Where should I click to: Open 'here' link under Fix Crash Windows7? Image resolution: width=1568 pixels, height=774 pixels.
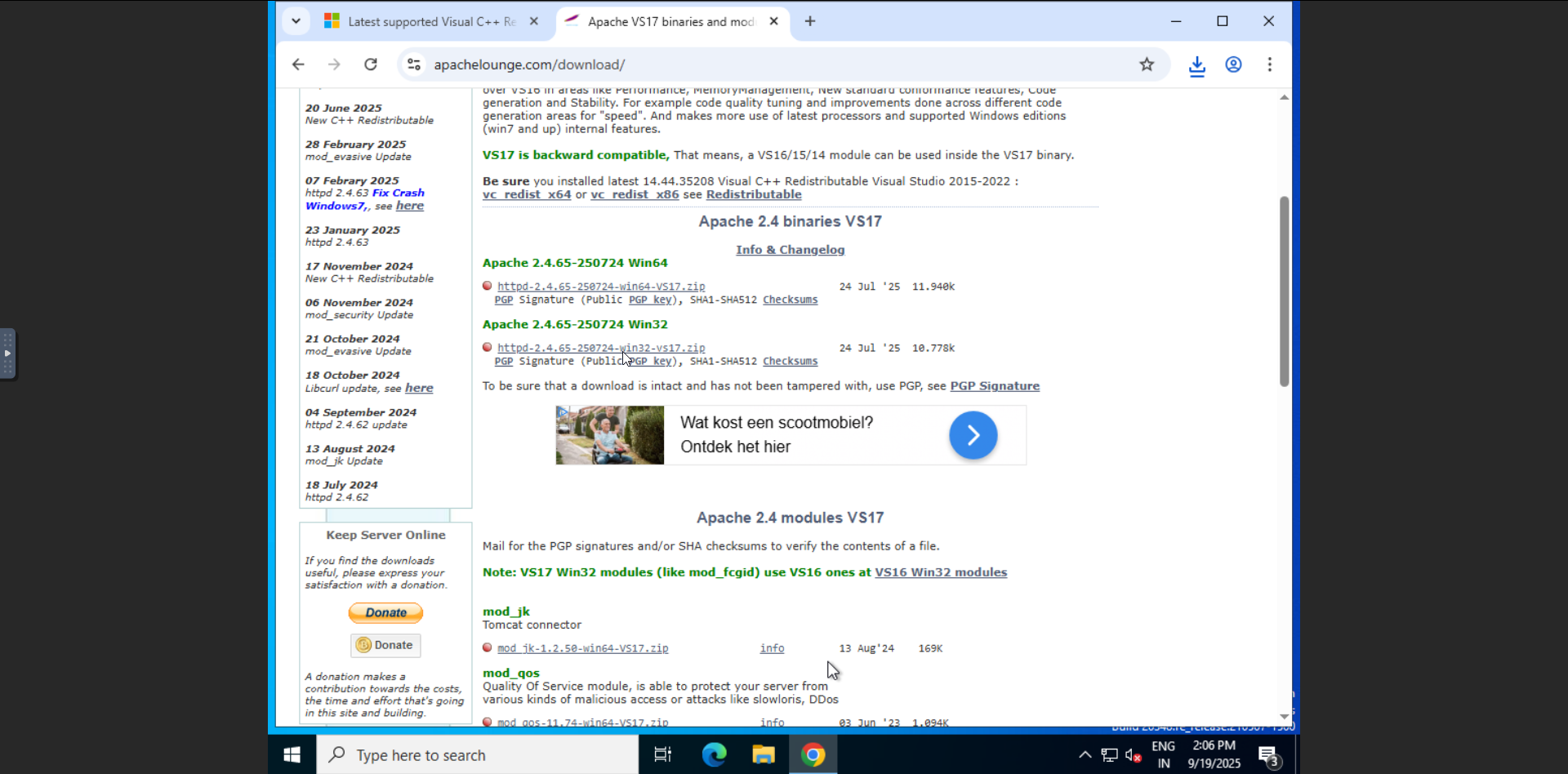click(x=410, y=206)
